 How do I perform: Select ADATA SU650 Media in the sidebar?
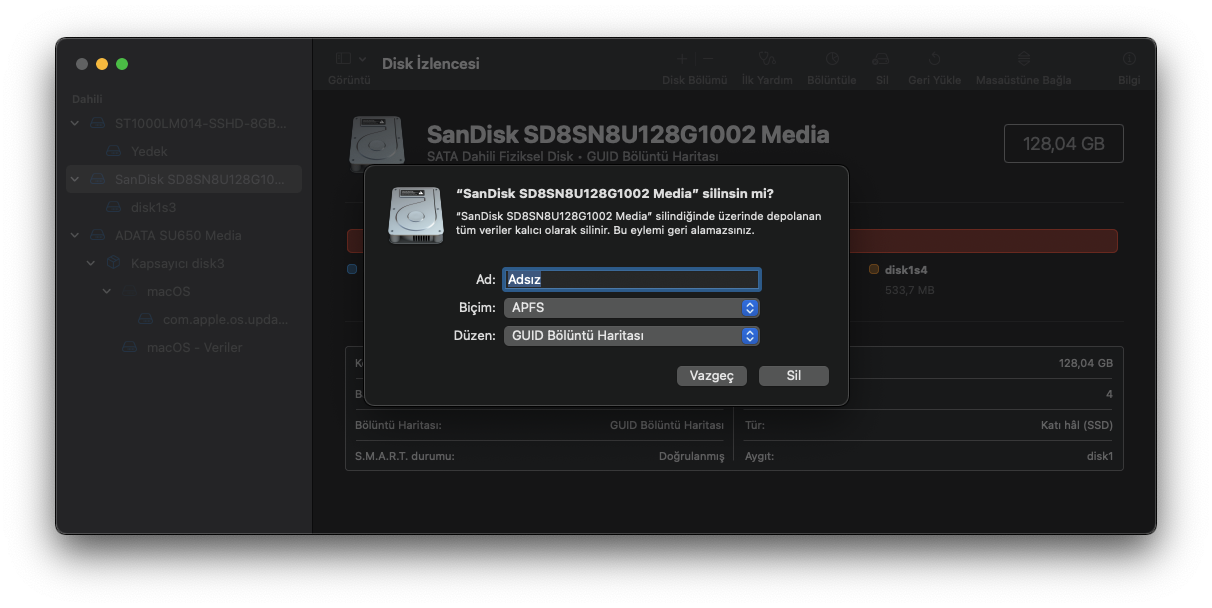click(x=184, y=235)
